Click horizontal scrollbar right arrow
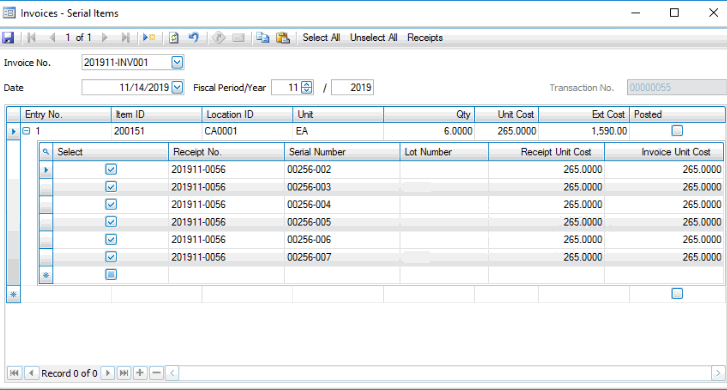This screenshot has width=727, height=390. [718, 373]
